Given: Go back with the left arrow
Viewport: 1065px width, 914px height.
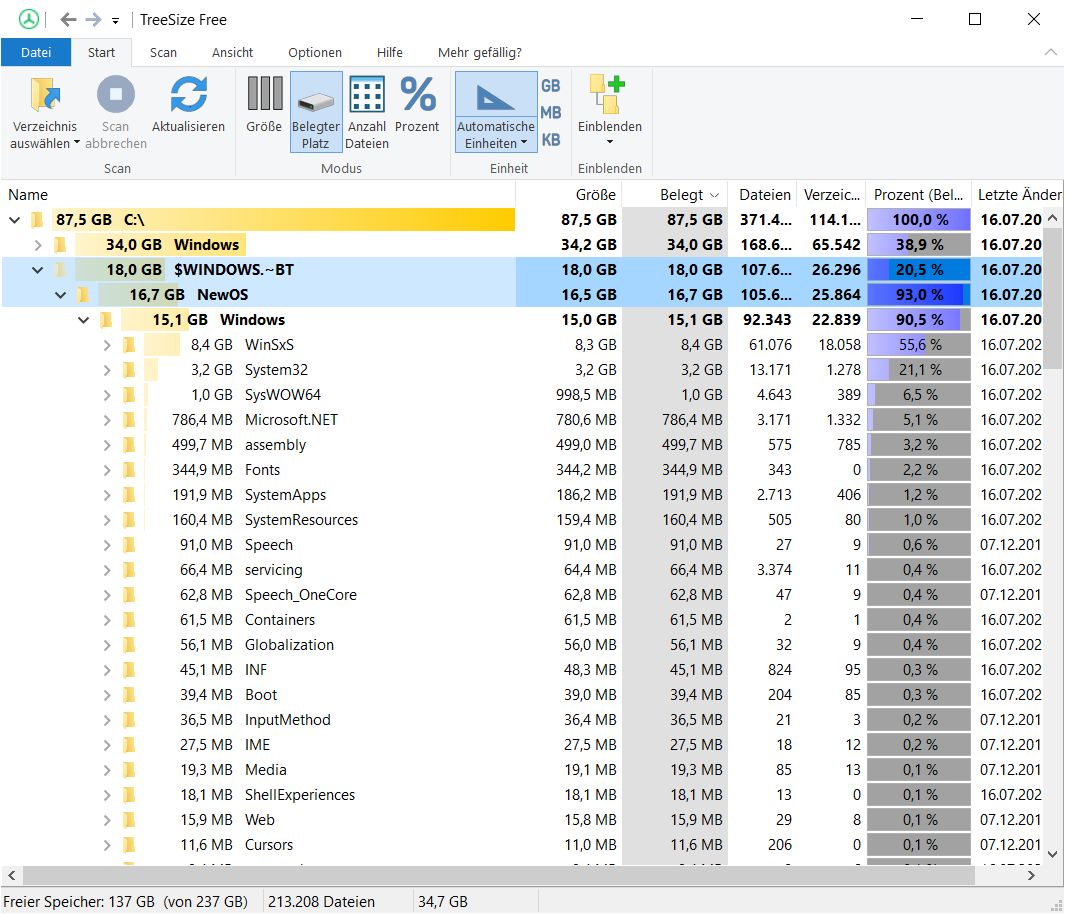Looking at the screenshot, I should [67, 20].
